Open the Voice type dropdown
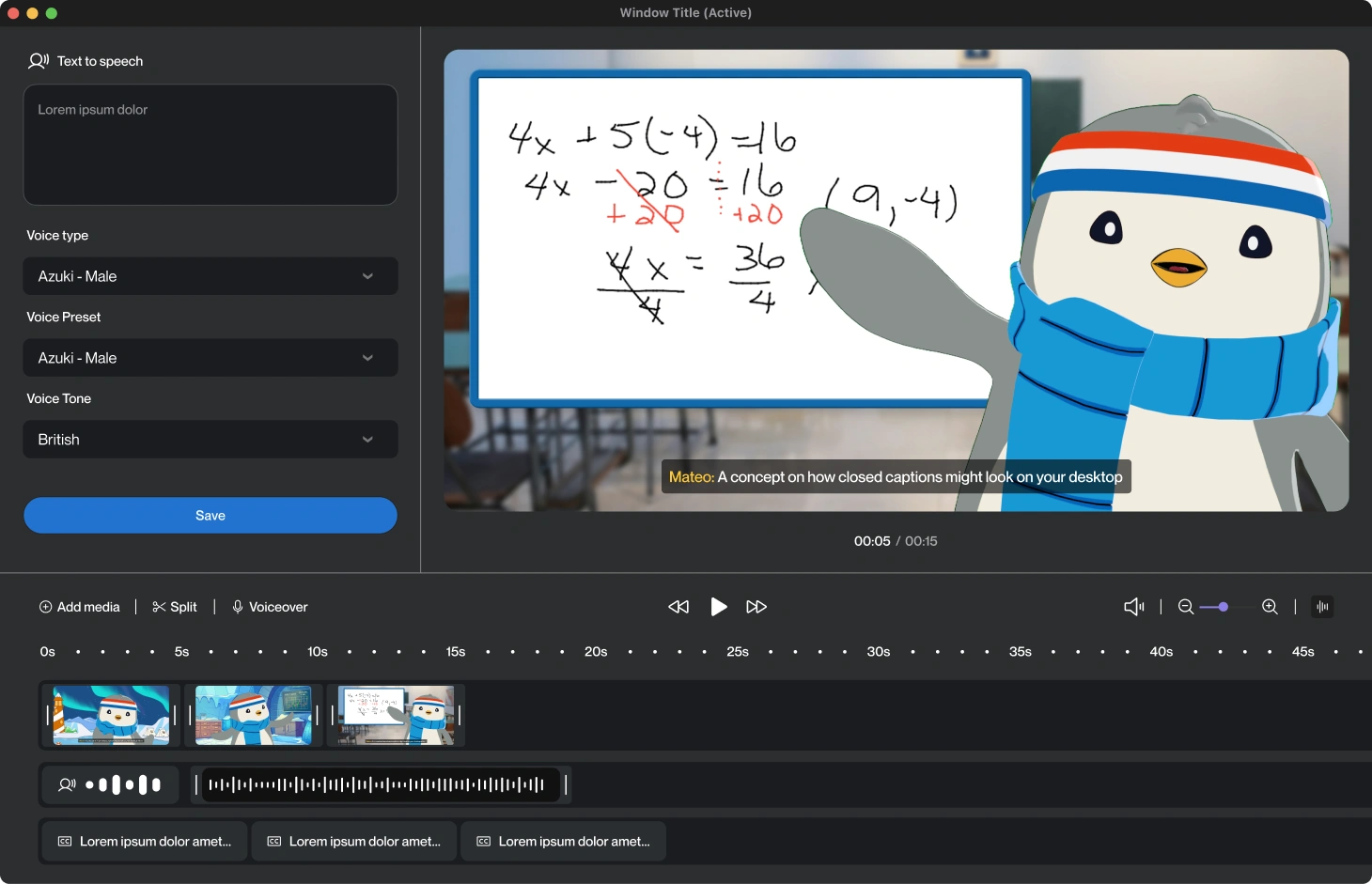This screenshot has width=1372, height=884. click(x=210, y=276)
